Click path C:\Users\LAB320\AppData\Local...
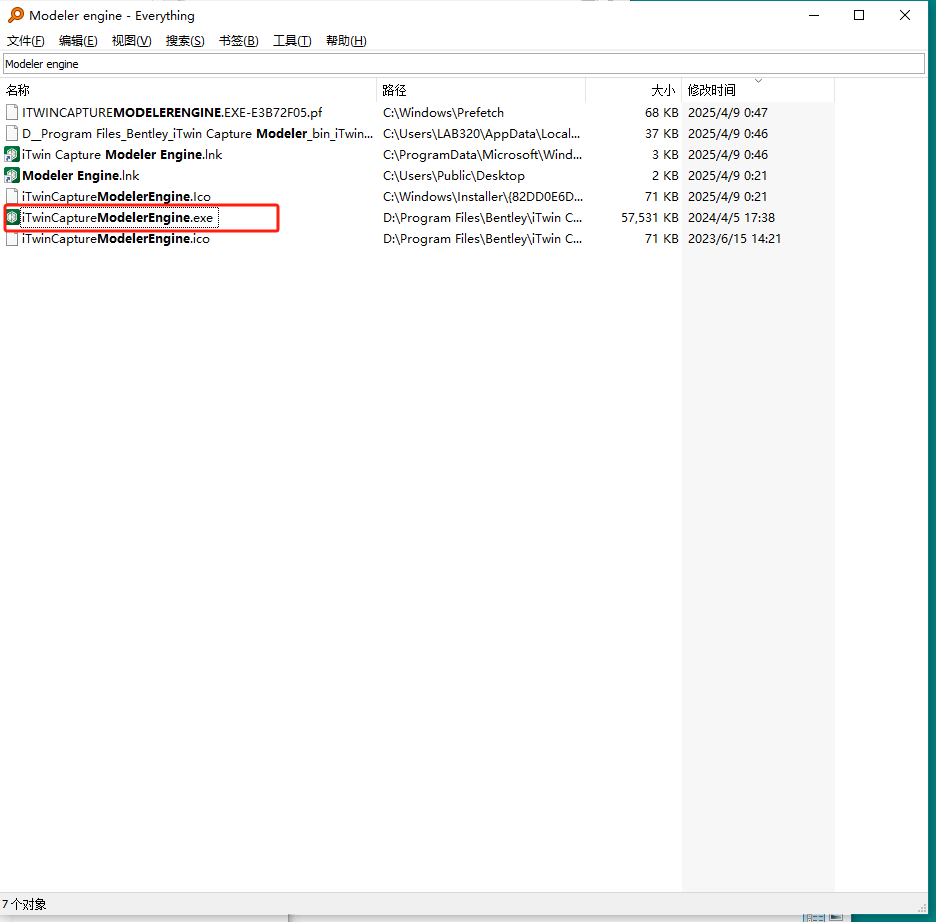 point(482,133)
